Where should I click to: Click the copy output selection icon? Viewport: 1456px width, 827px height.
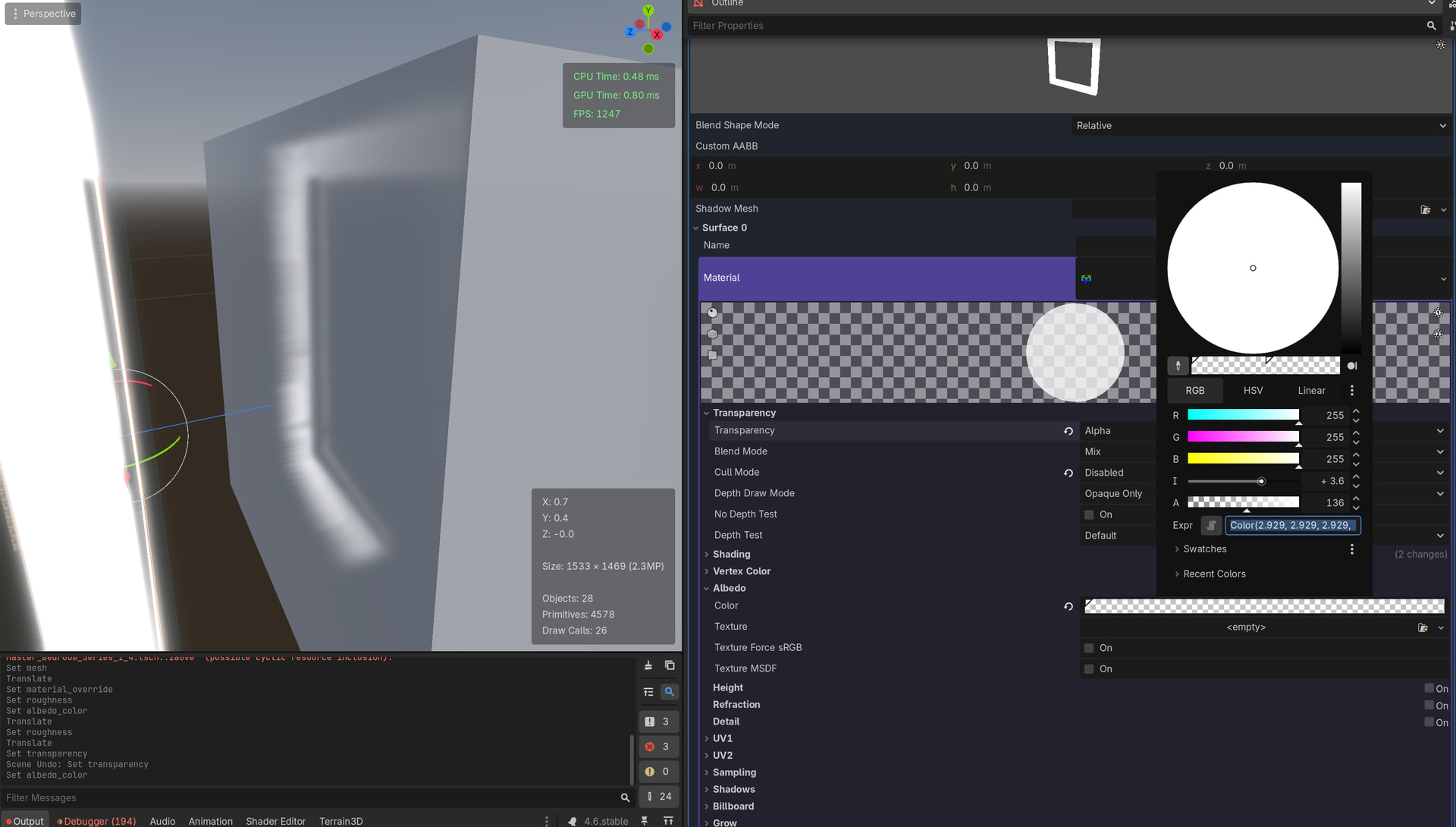click(x=670, y=665)
